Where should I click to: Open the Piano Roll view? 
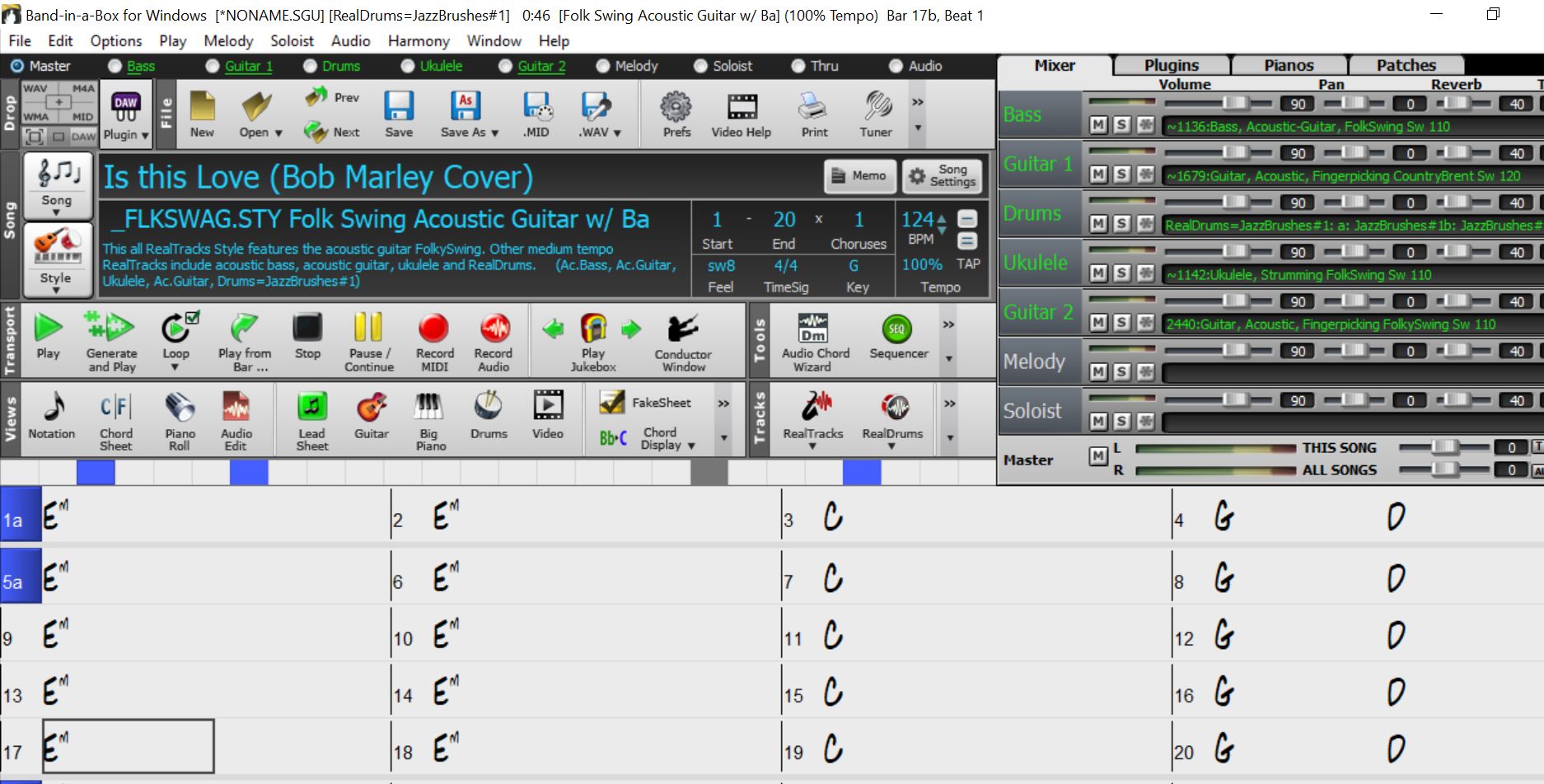[180, 422]
